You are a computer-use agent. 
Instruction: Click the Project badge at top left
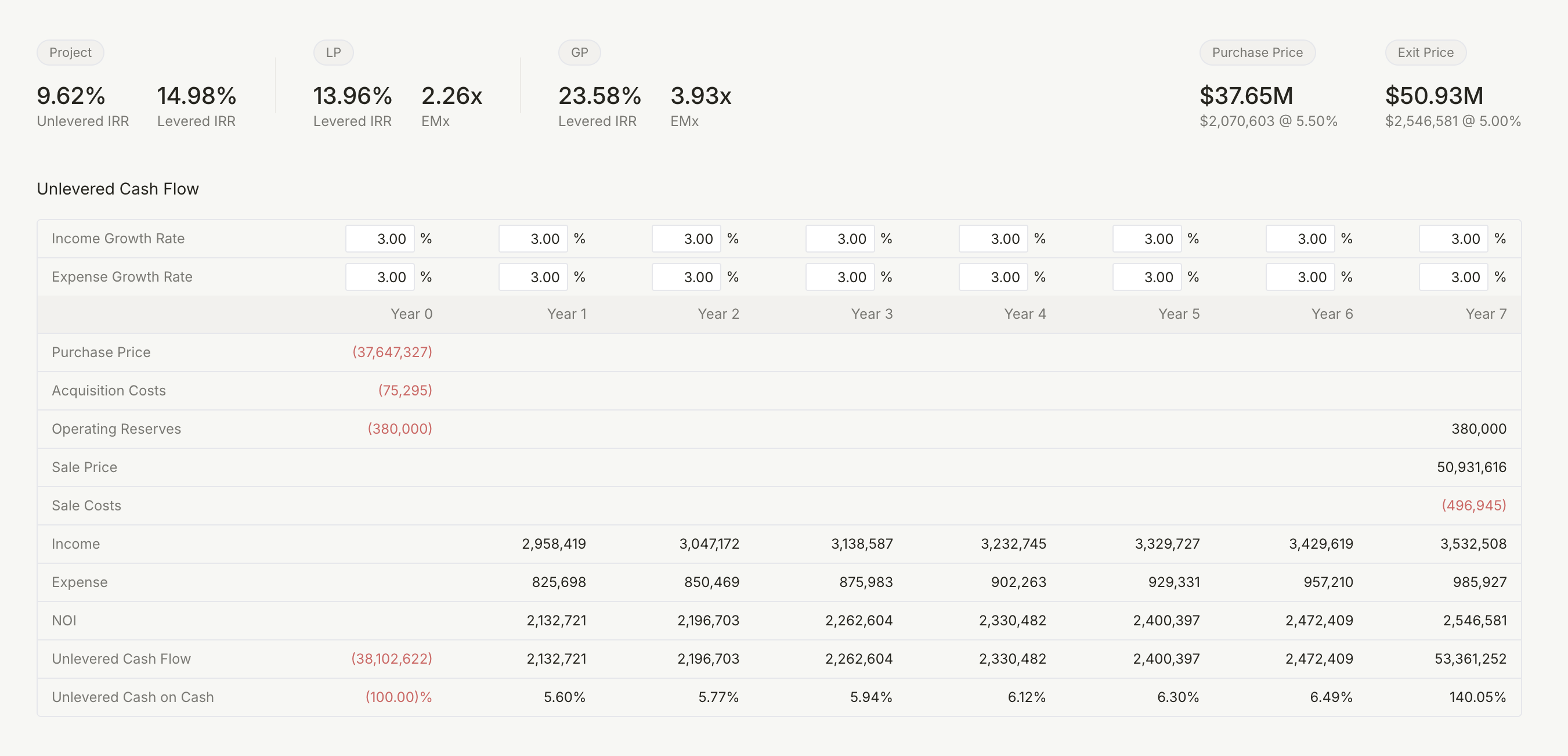click(70, 52)
